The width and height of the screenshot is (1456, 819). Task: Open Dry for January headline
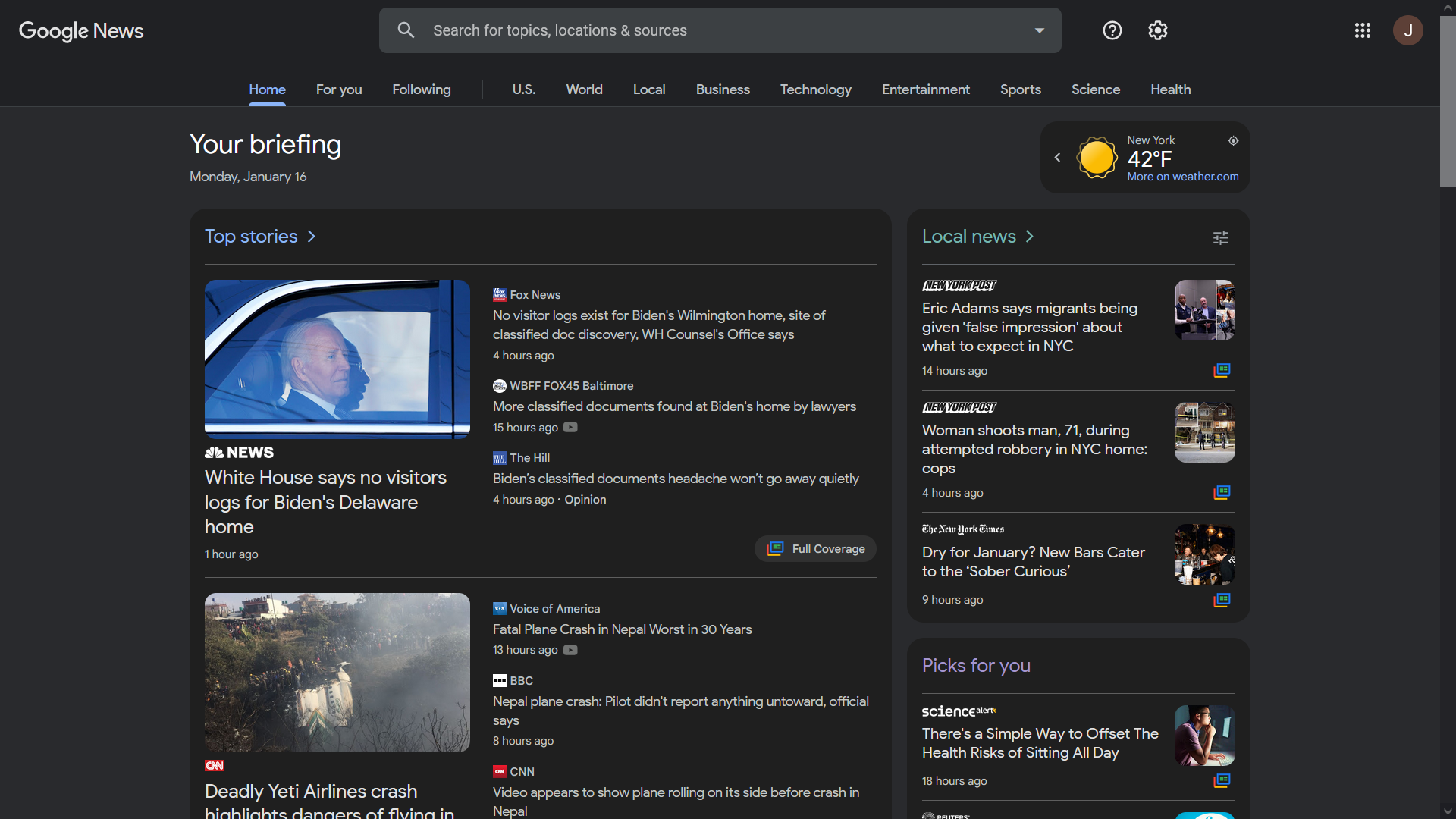coord(1034,562)
